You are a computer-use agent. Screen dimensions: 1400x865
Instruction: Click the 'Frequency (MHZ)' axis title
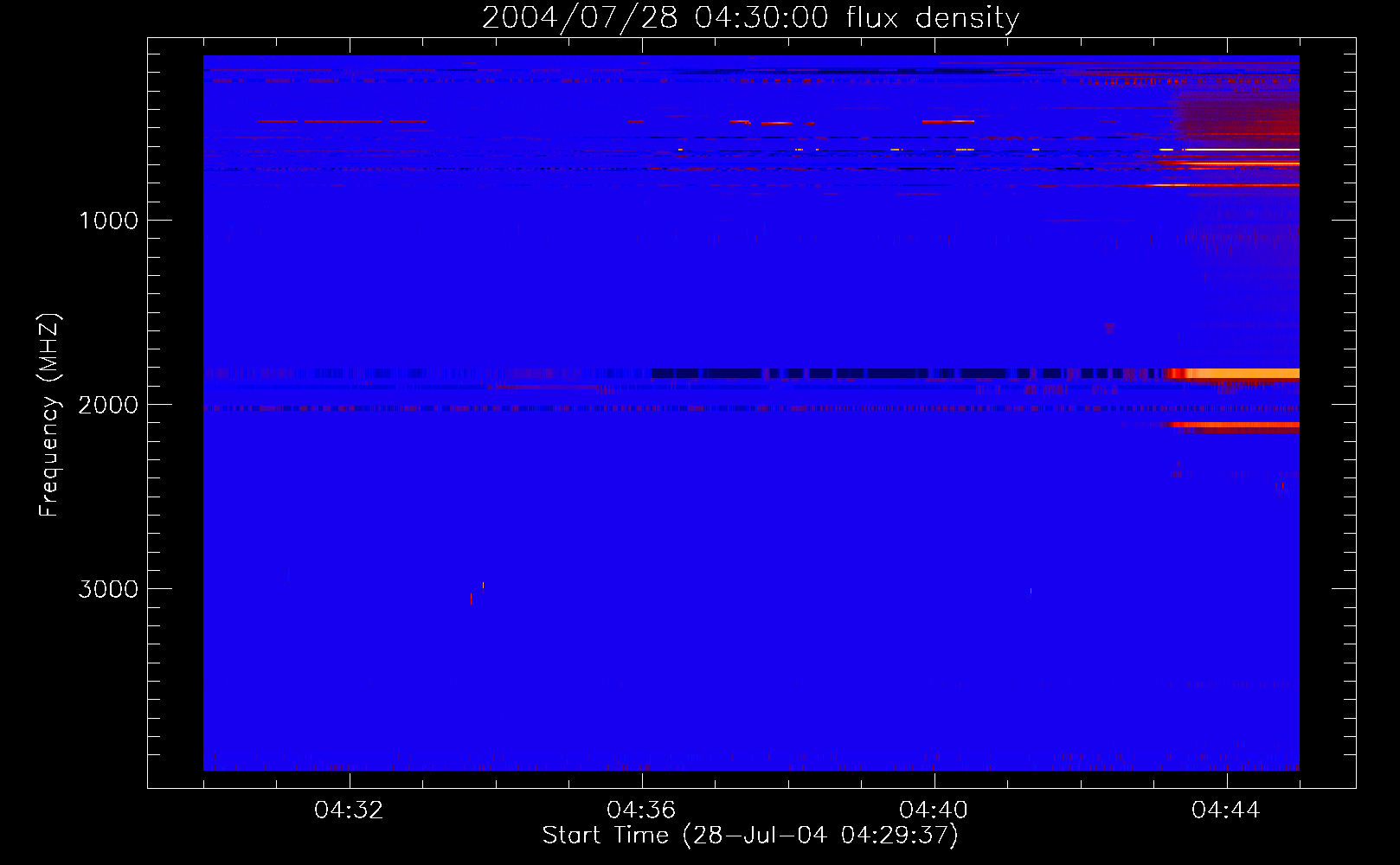[x=50, y=415]
